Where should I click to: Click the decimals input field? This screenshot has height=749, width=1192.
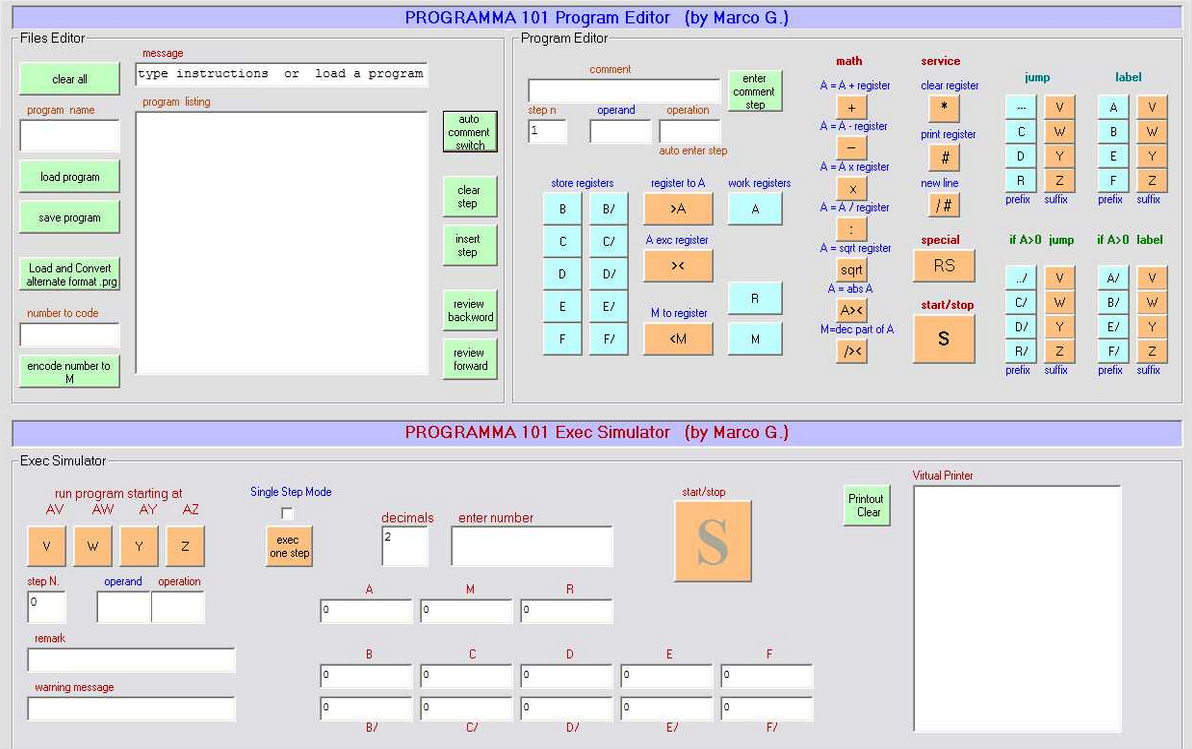405,546
